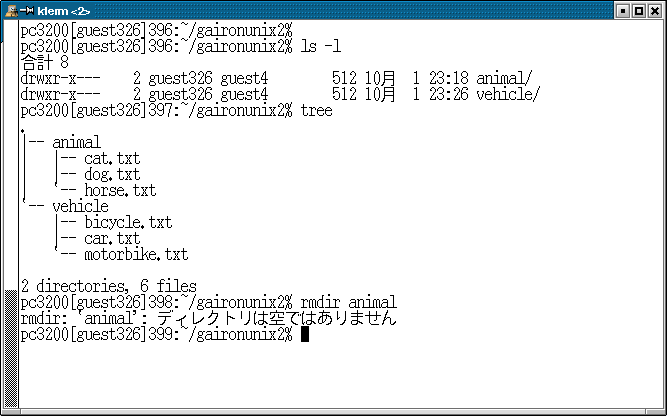
Task: Click cat.txt in the tree
Action: click(x=112, y=159)
